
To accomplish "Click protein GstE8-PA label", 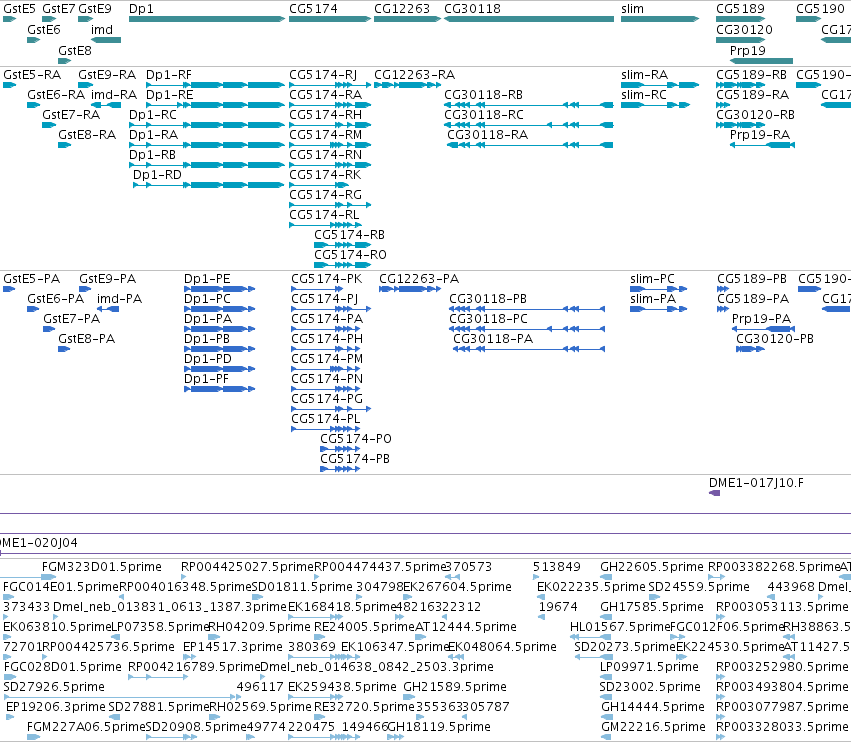I will pos(87,339).
